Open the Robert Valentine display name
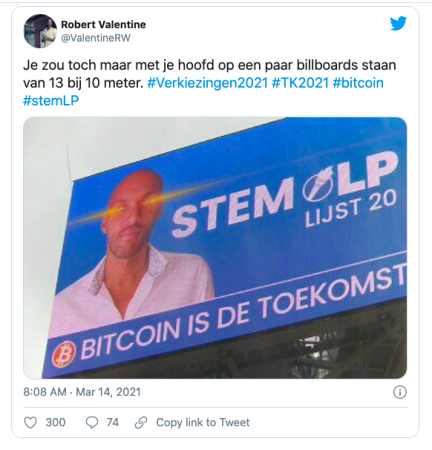Viewport: 432px width, 450px height. (103, 24)
